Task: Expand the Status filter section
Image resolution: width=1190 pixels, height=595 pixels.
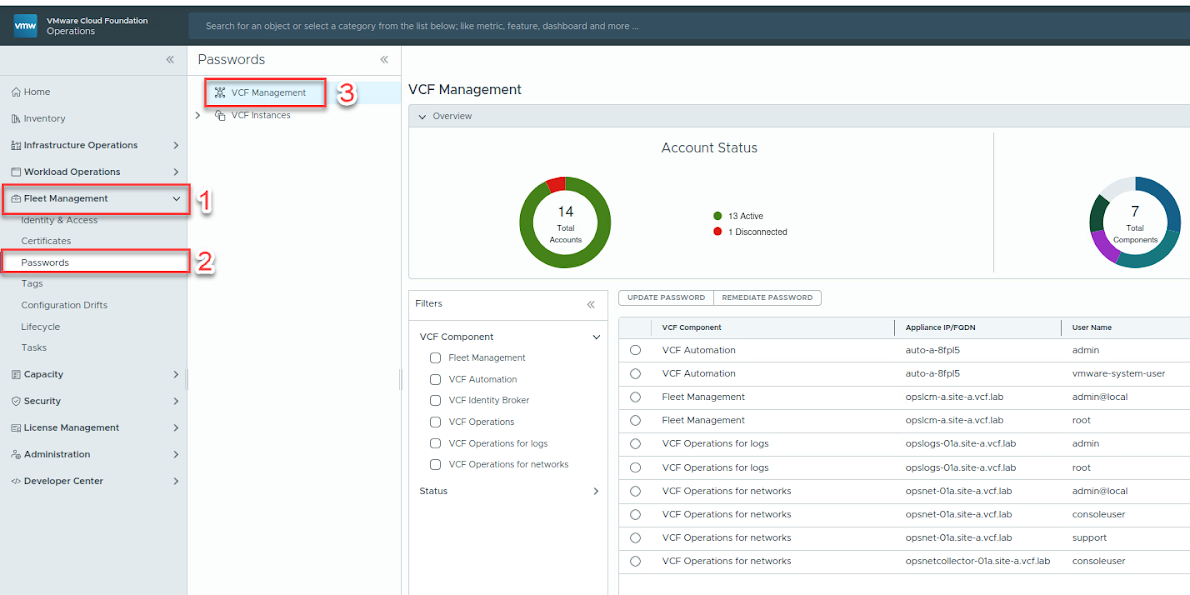Action: (x=595, y=490)
